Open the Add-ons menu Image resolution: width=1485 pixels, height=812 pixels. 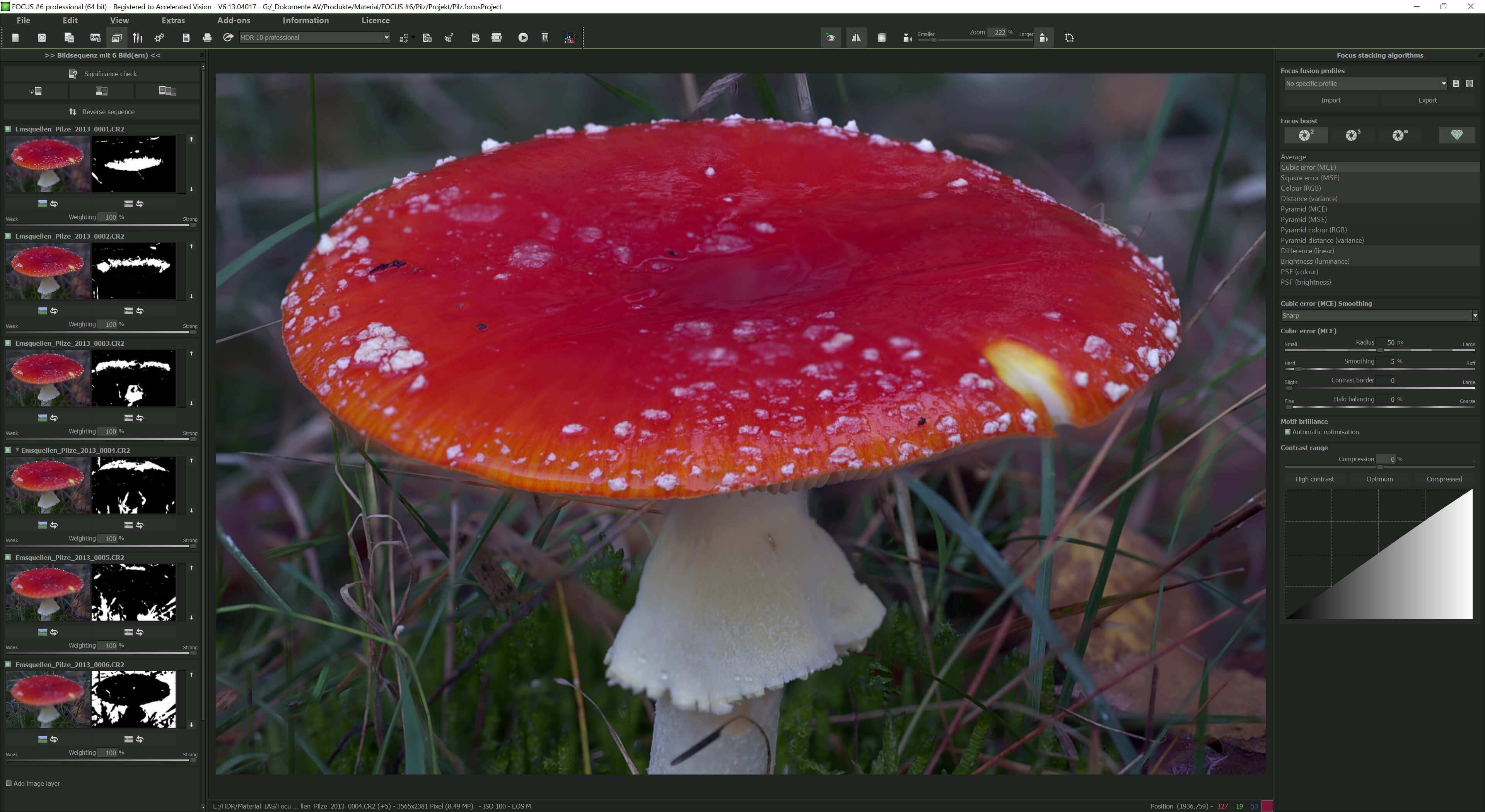click(234, 20)
